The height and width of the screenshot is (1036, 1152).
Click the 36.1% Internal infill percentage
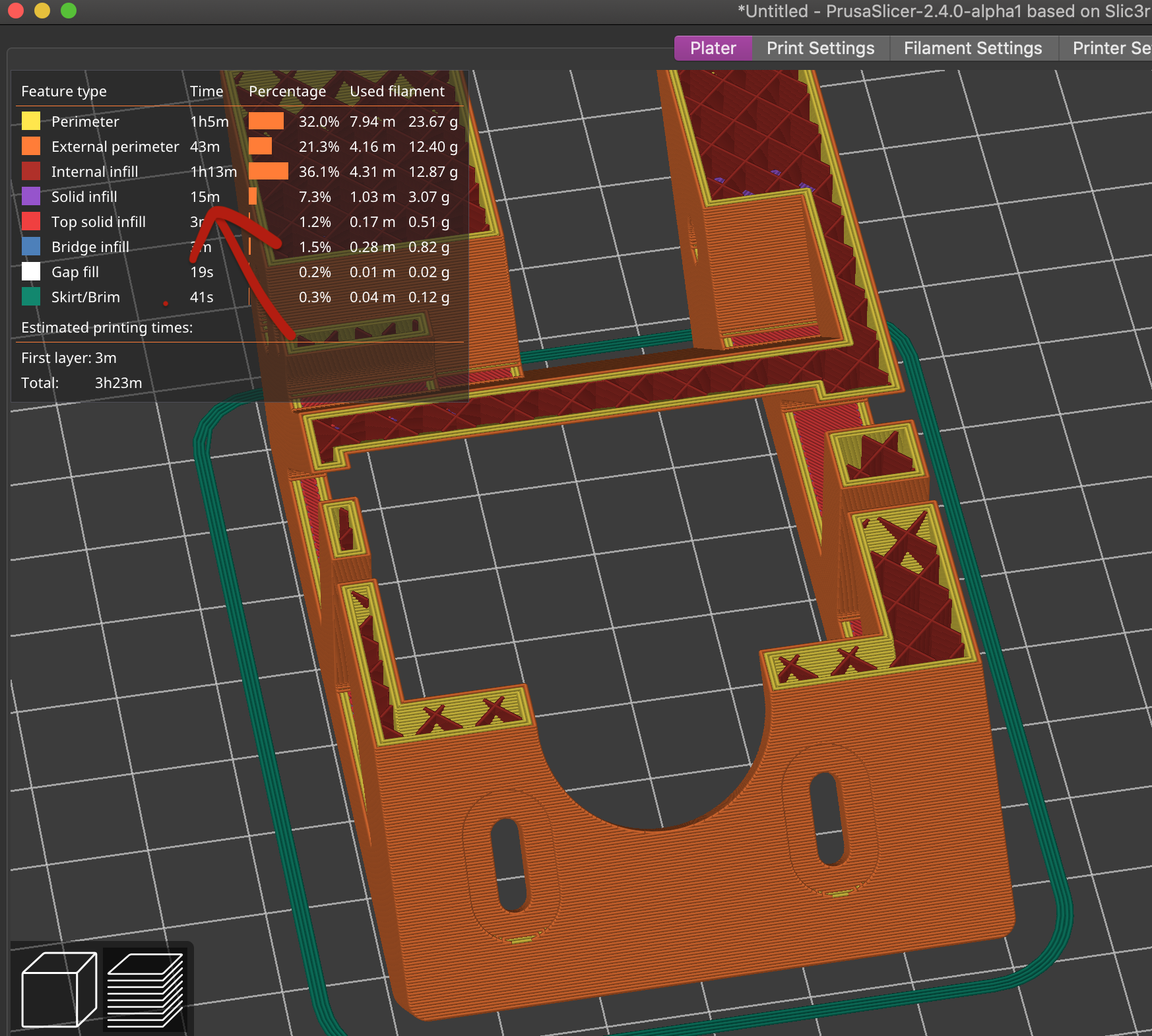tap(319, 172)
